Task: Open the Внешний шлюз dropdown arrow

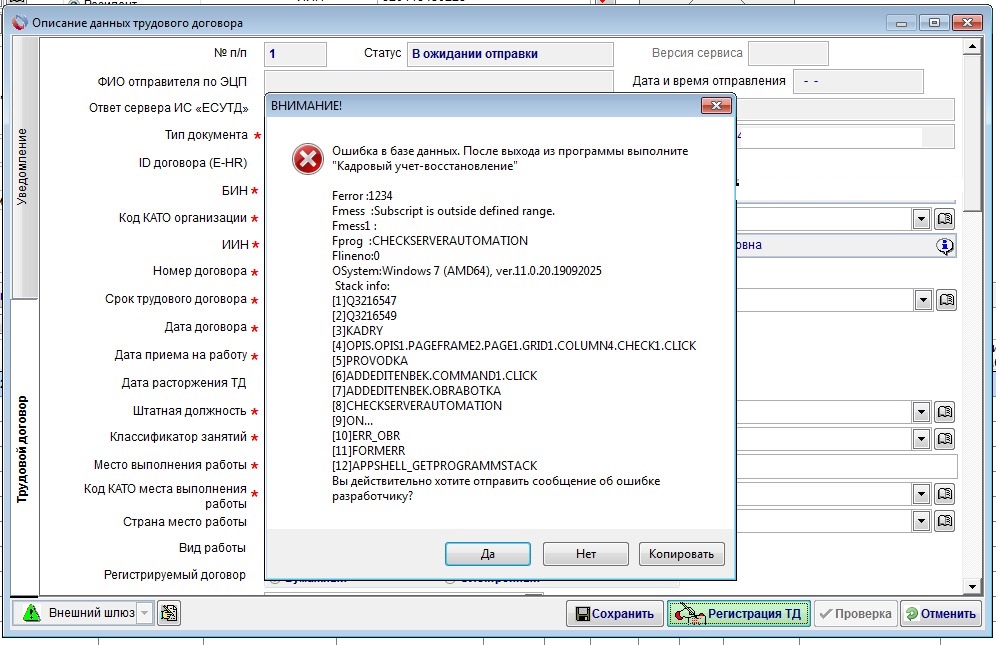Action: point(144,613)
